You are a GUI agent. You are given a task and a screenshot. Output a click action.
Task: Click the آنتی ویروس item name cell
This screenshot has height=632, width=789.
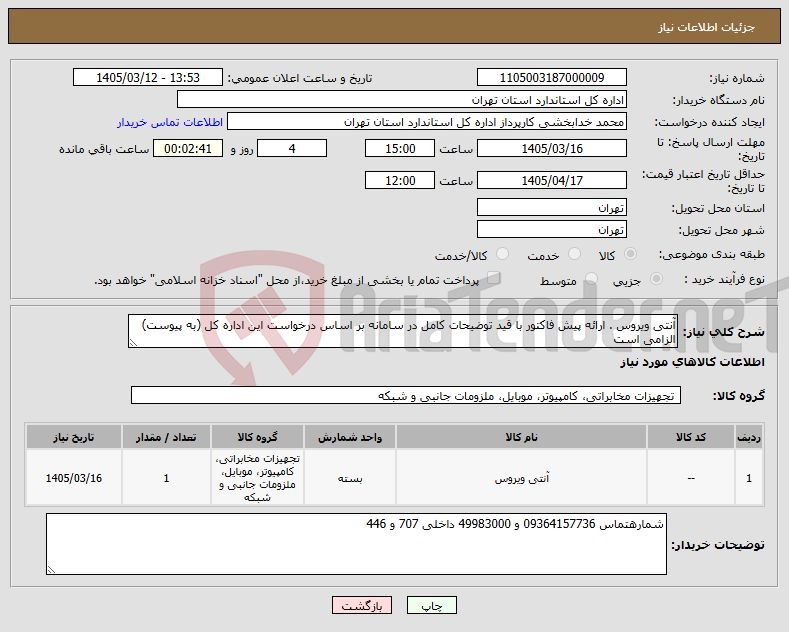coord(521,478)
